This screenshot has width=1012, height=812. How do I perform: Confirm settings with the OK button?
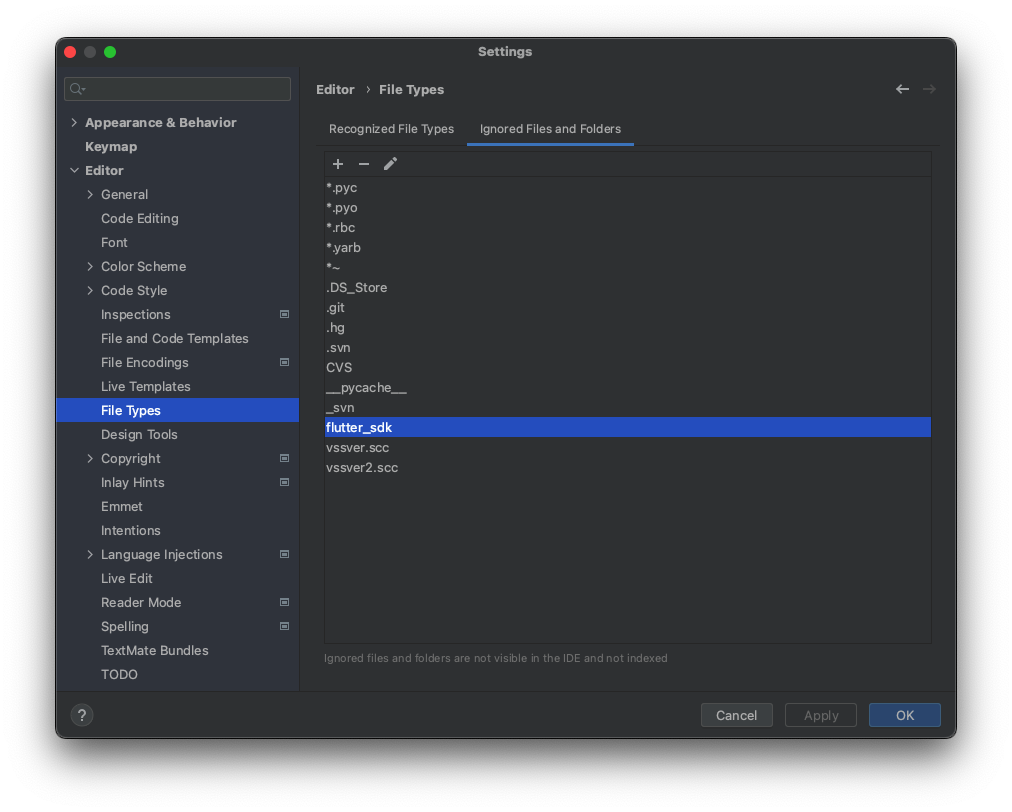coord(904,715)
